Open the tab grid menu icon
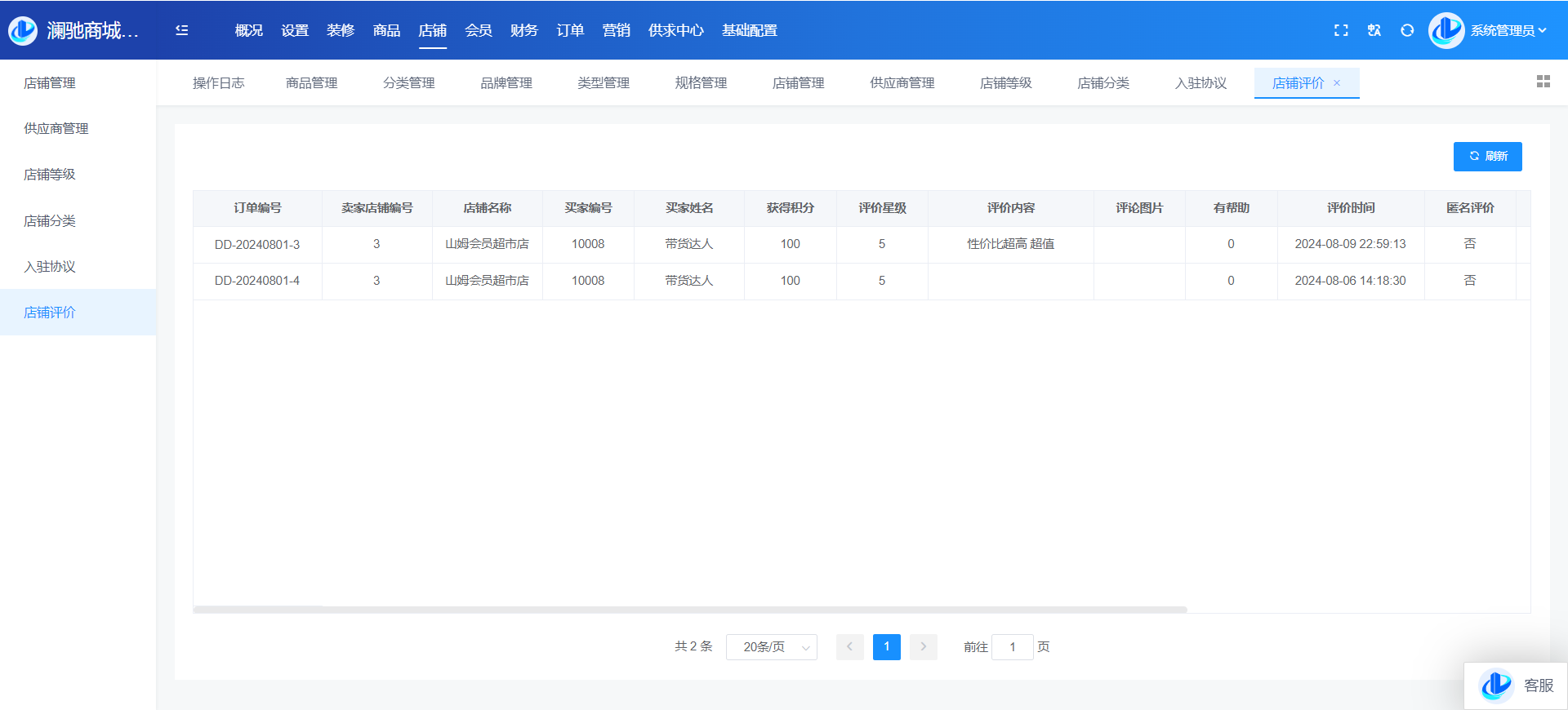The width and height of the screenshot is (1568, 710). (1543, 82)
